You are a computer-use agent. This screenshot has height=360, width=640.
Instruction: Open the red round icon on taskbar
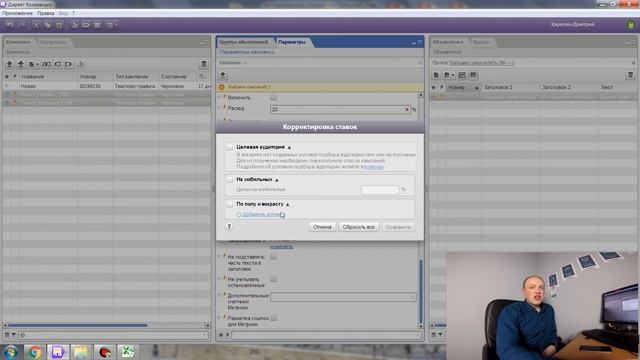click(104, 352)
